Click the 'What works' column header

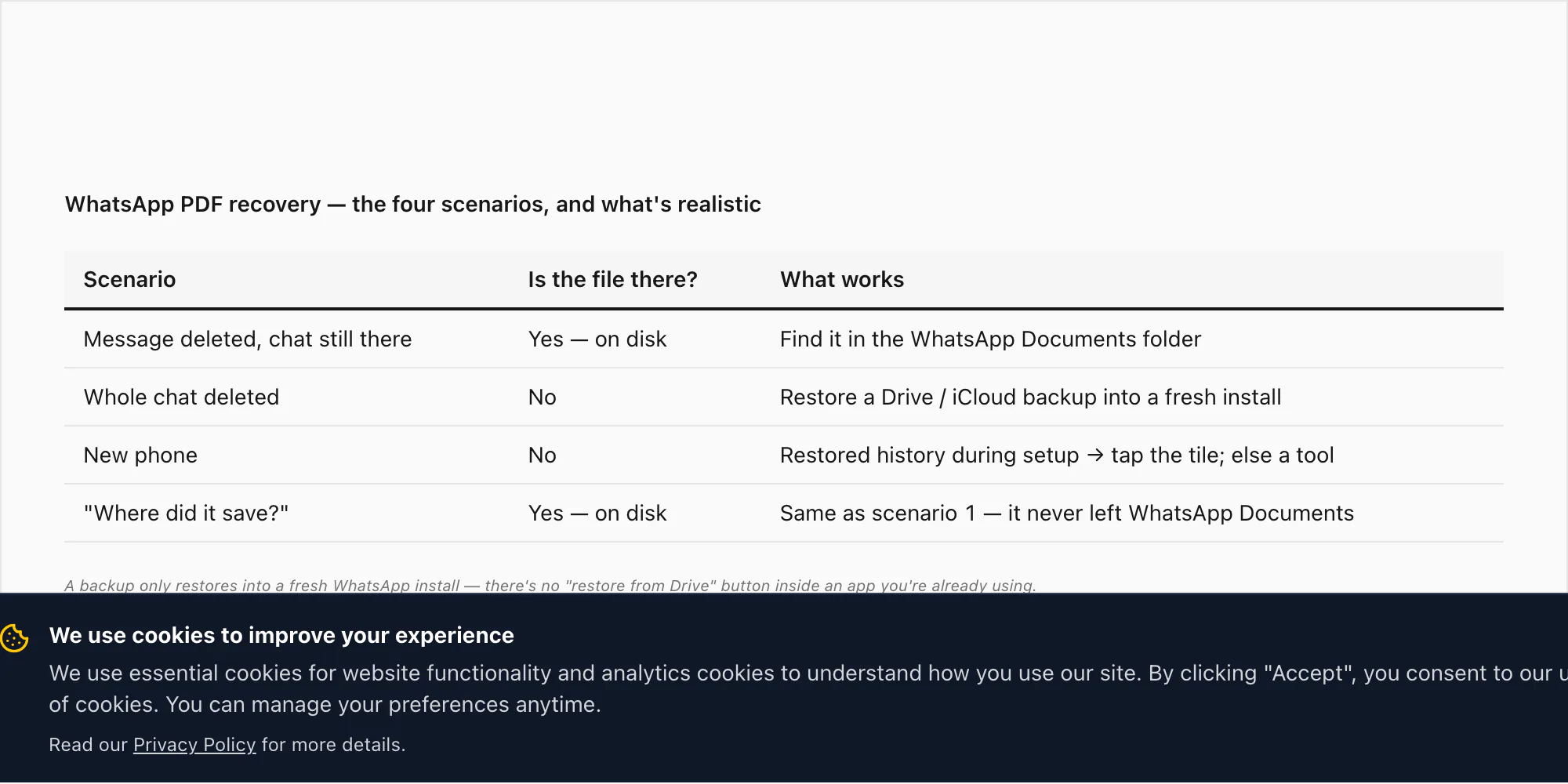coord(842,280)
